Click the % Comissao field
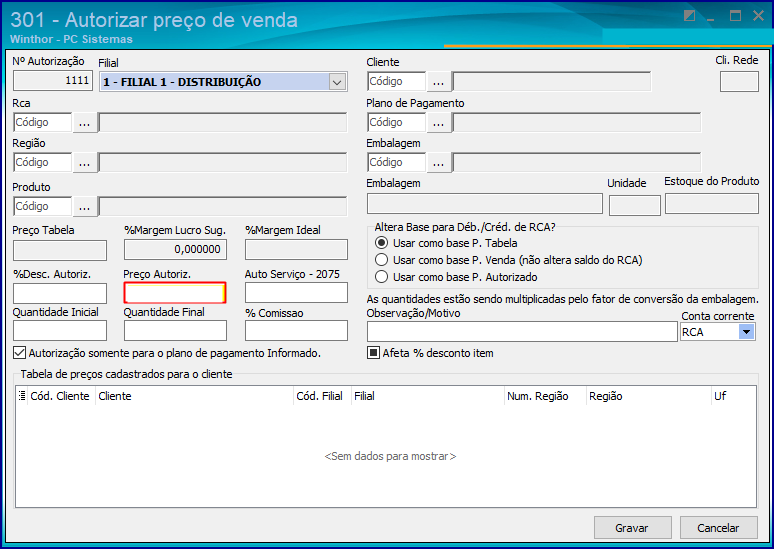The height and width of the screenshot is (549, 774). (296, 331)
